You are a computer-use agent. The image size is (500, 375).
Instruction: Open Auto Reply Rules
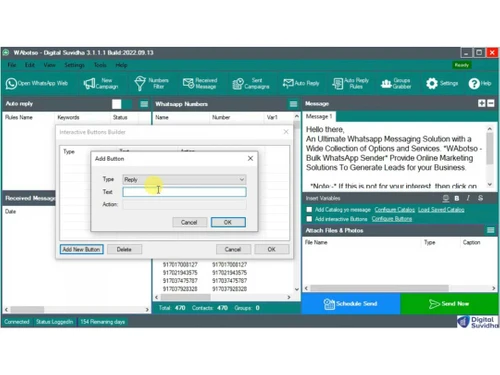(x=351, y=83)
